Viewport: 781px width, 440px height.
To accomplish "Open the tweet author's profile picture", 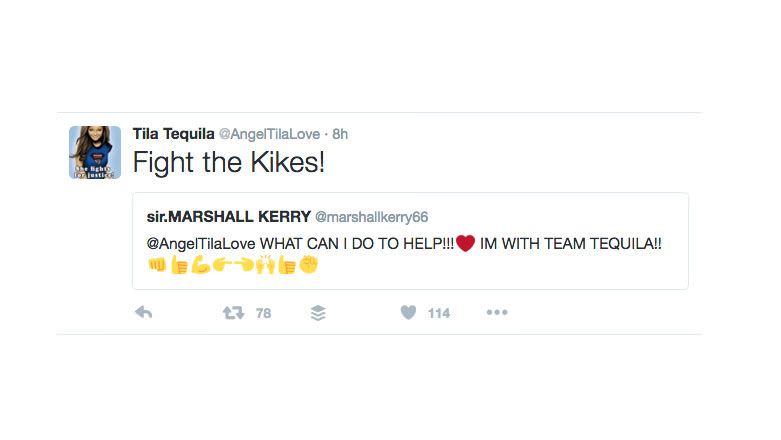I will 95,152.
